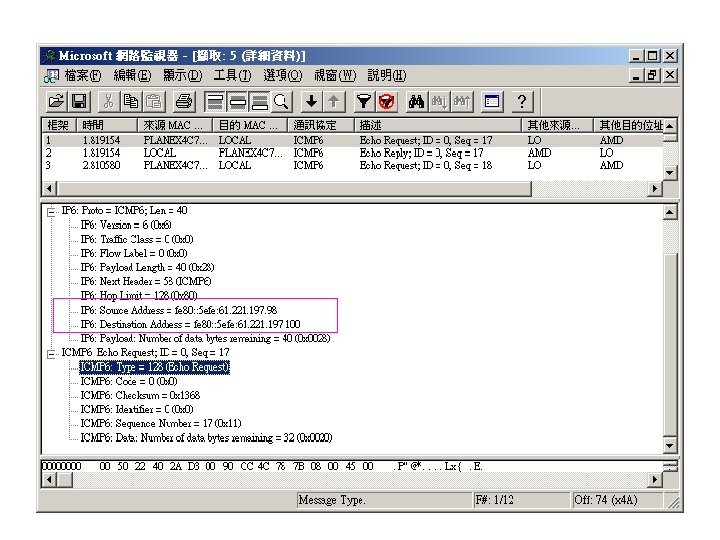Select frame 2 Echo Reply row
This screenshot has width=720, height=540.
pyautogui.click(x=353, y=153)
